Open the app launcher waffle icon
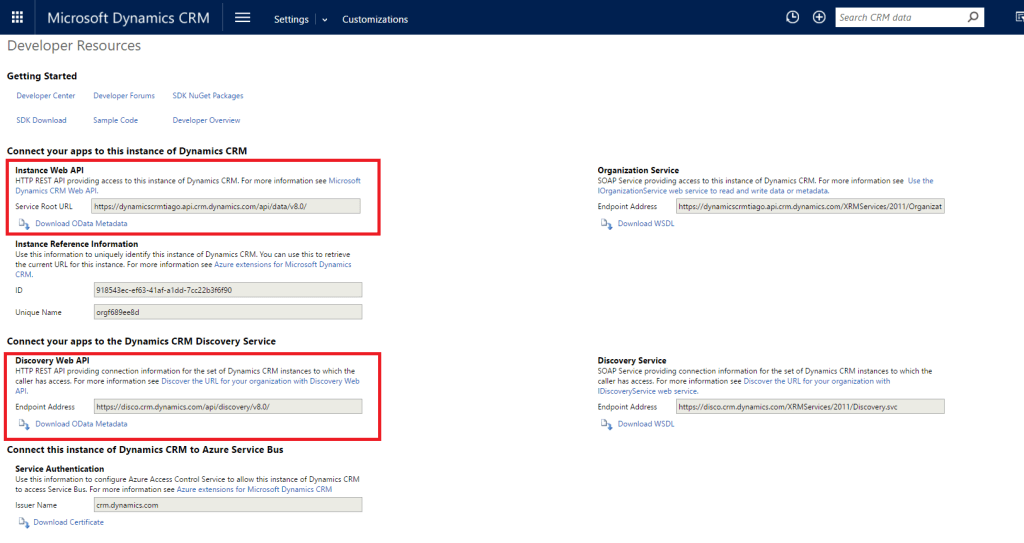1024x543 pixels. coord(17,17)
